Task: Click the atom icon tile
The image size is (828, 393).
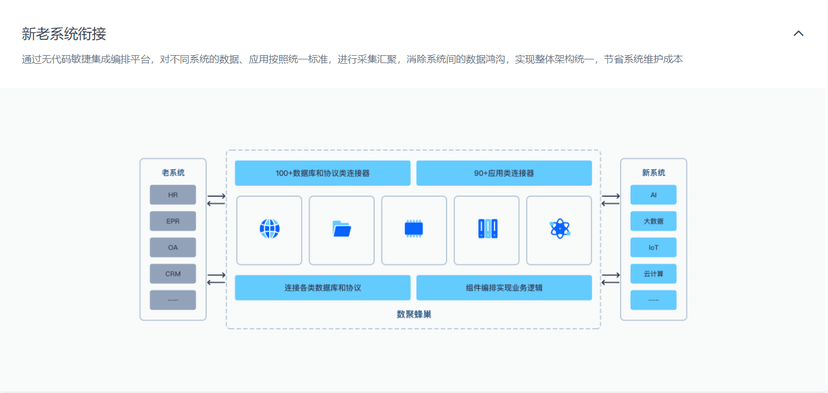Action: point(559,230)
